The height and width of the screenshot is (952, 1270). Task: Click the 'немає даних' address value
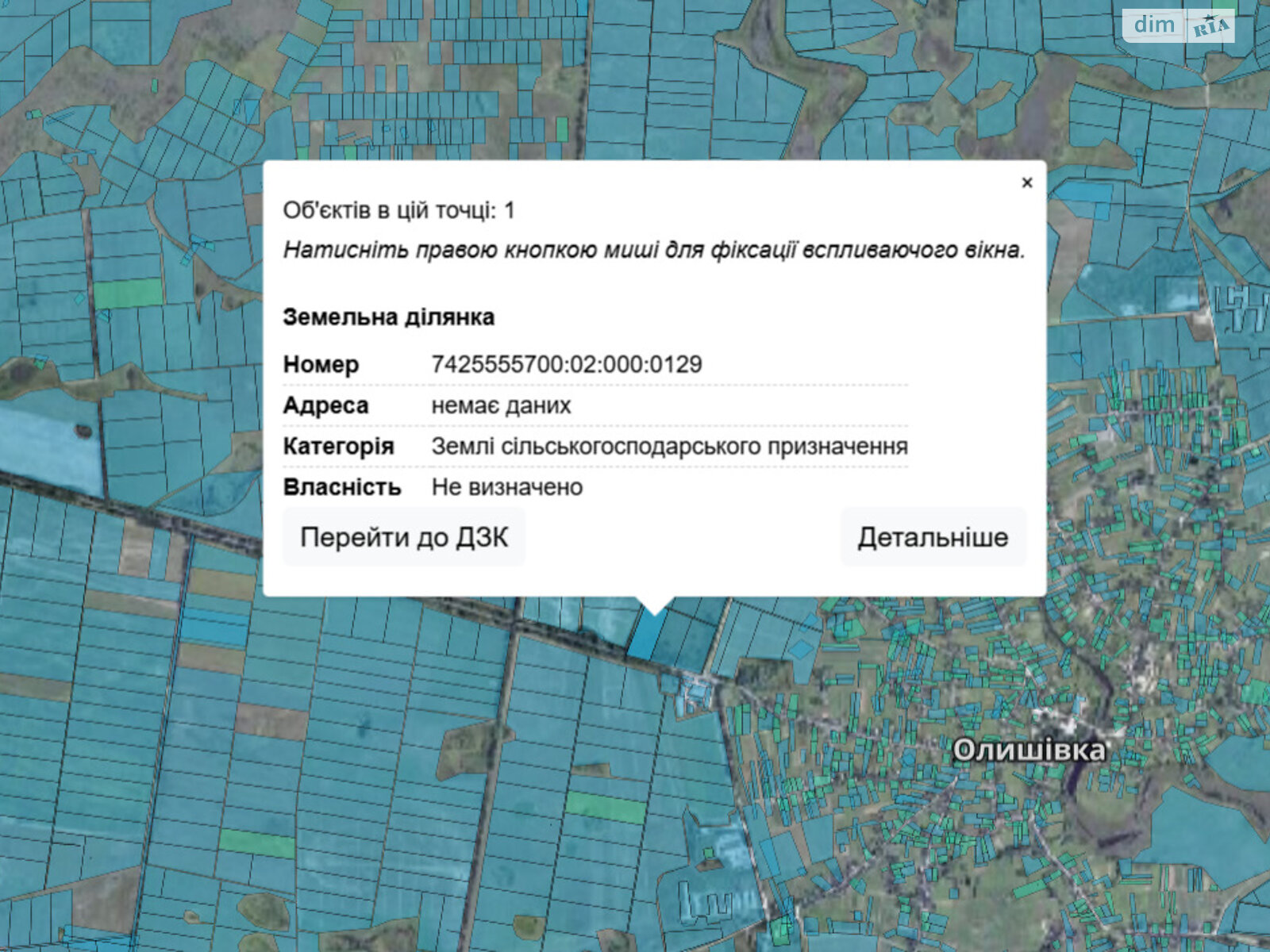pos(501,405)
